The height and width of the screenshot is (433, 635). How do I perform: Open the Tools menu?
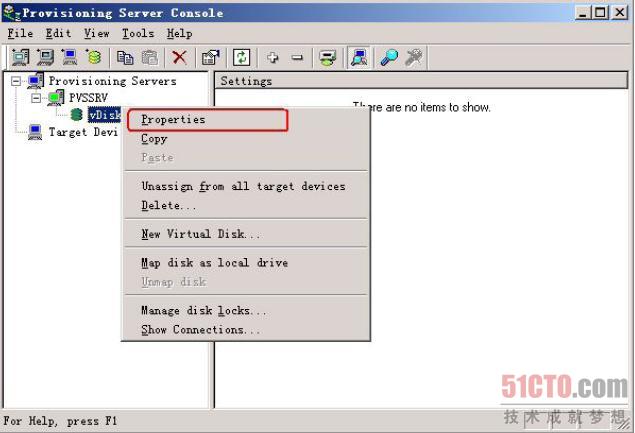pyautogui.click(x=138, y=33)
